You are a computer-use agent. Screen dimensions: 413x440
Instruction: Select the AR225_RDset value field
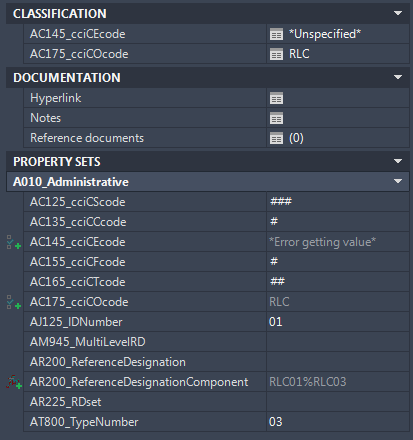point(338,402)
